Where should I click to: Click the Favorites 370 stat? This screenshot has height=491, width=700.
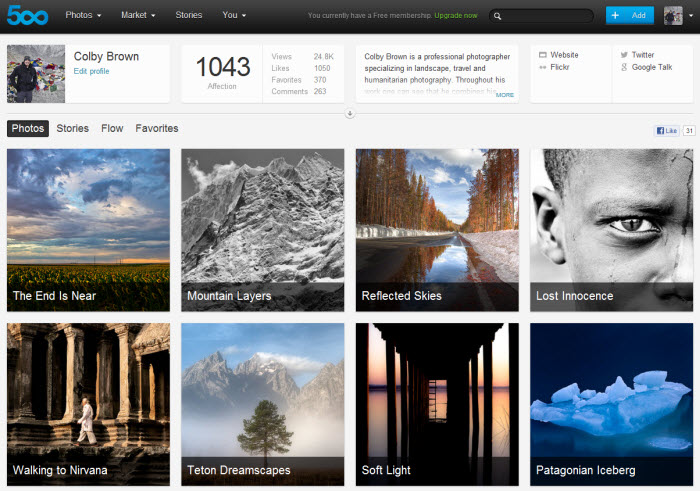coord(299,80)
